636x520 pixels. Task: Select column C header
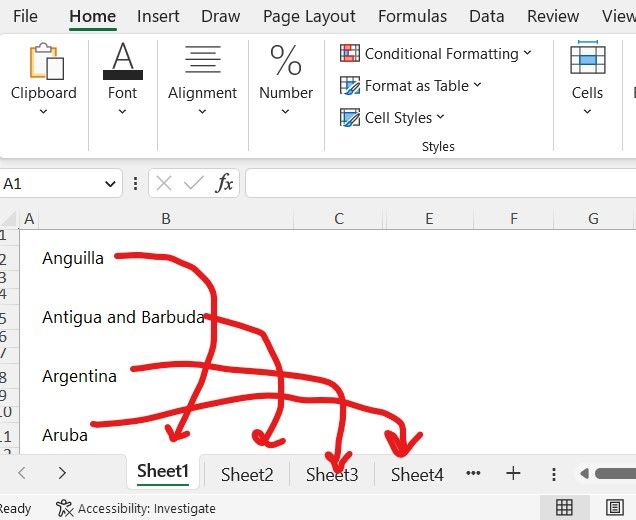coord(339,219)
